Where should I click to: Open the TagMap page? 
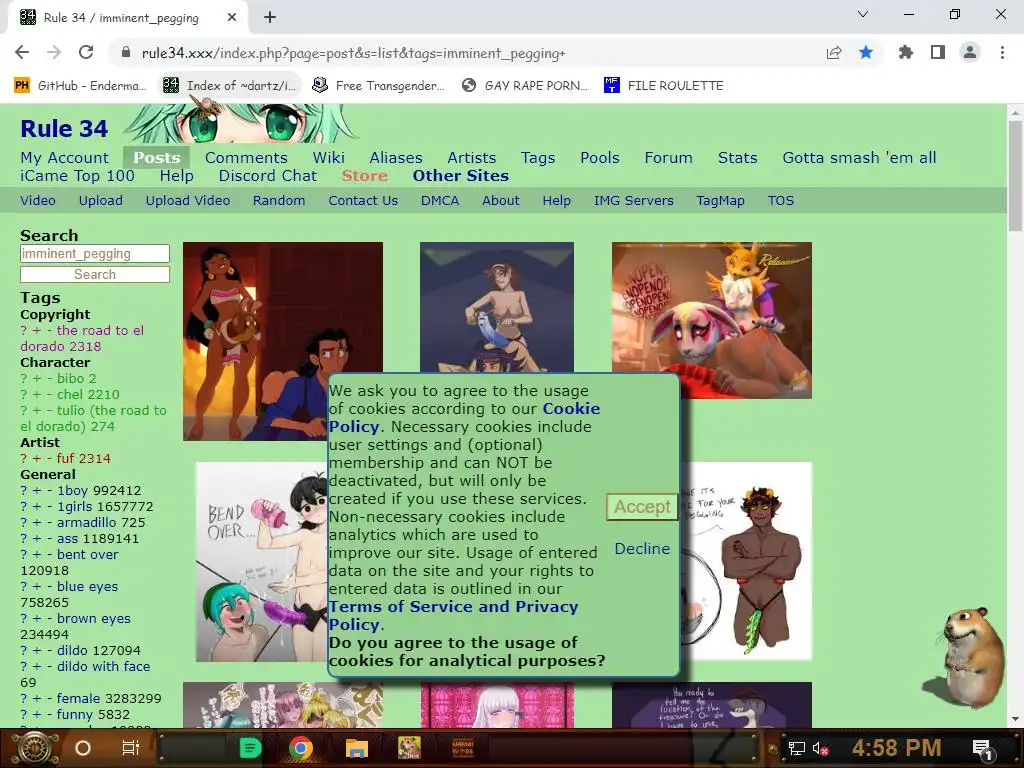(720, 200)
